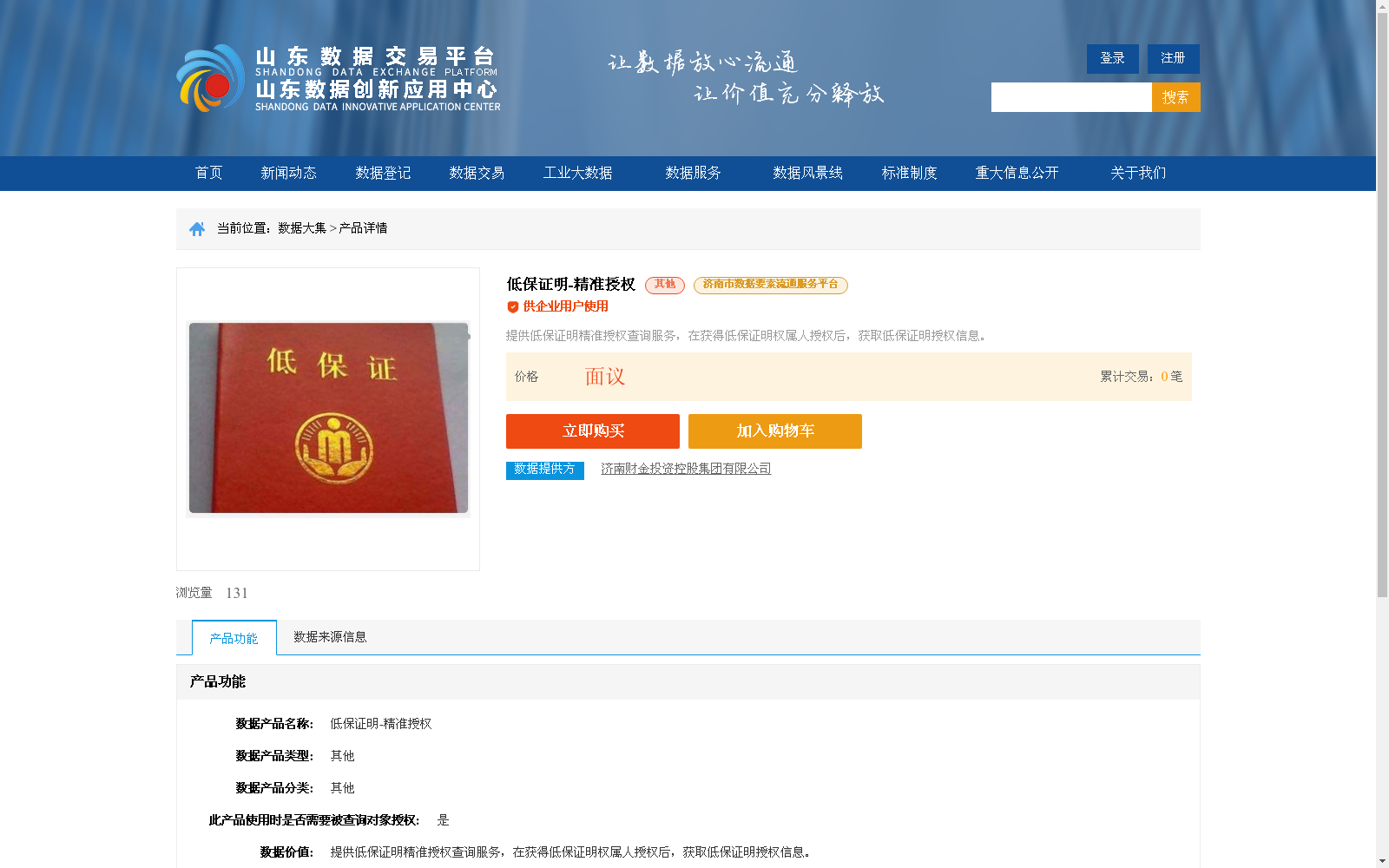
Task: Go to the 数据风景线 section
Action: pyautogui.click(x=807, y=173)
